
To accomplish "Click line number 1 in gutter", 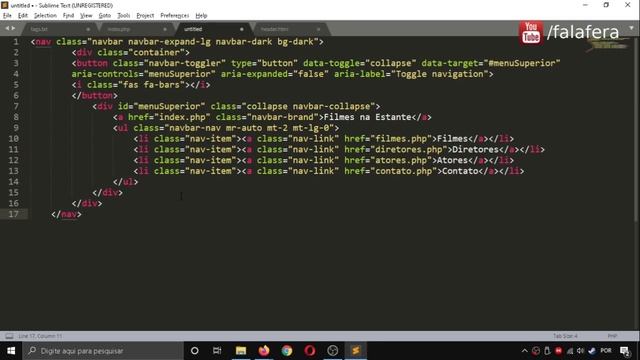I will click(16, 42).
